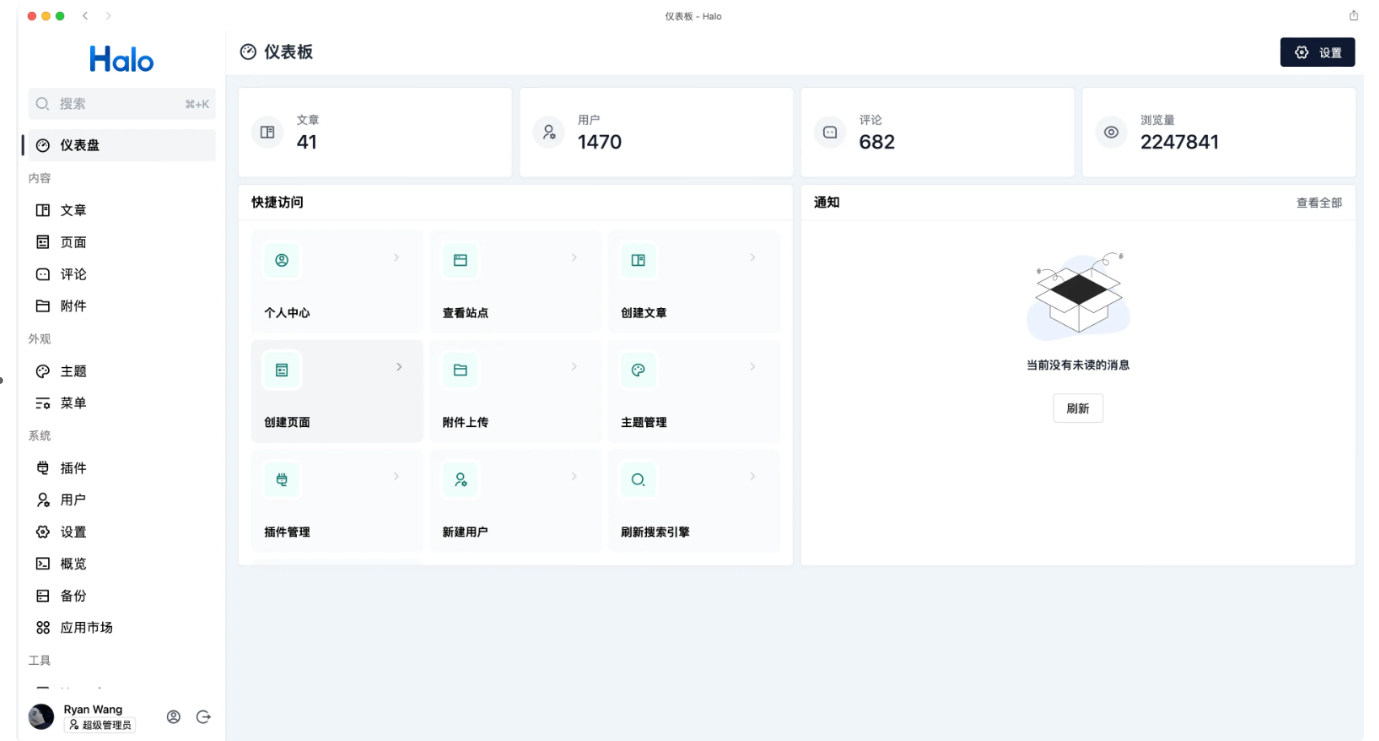Click the 主题管理 palette icon

point(638,370)
